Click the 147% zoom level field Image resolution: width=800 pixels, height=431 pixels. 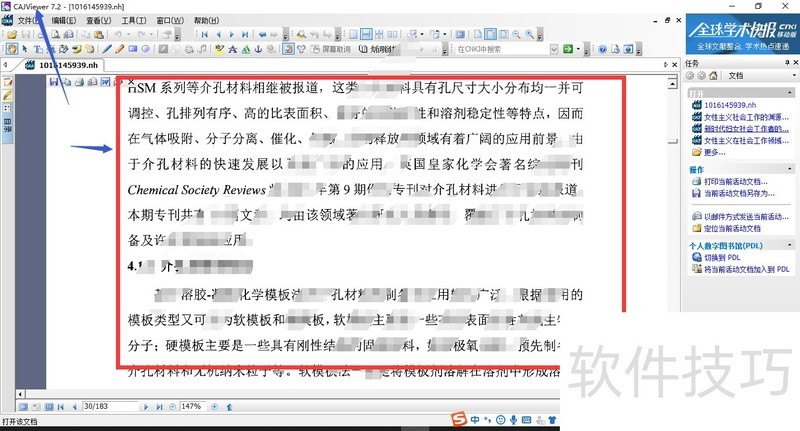[193, 407]
